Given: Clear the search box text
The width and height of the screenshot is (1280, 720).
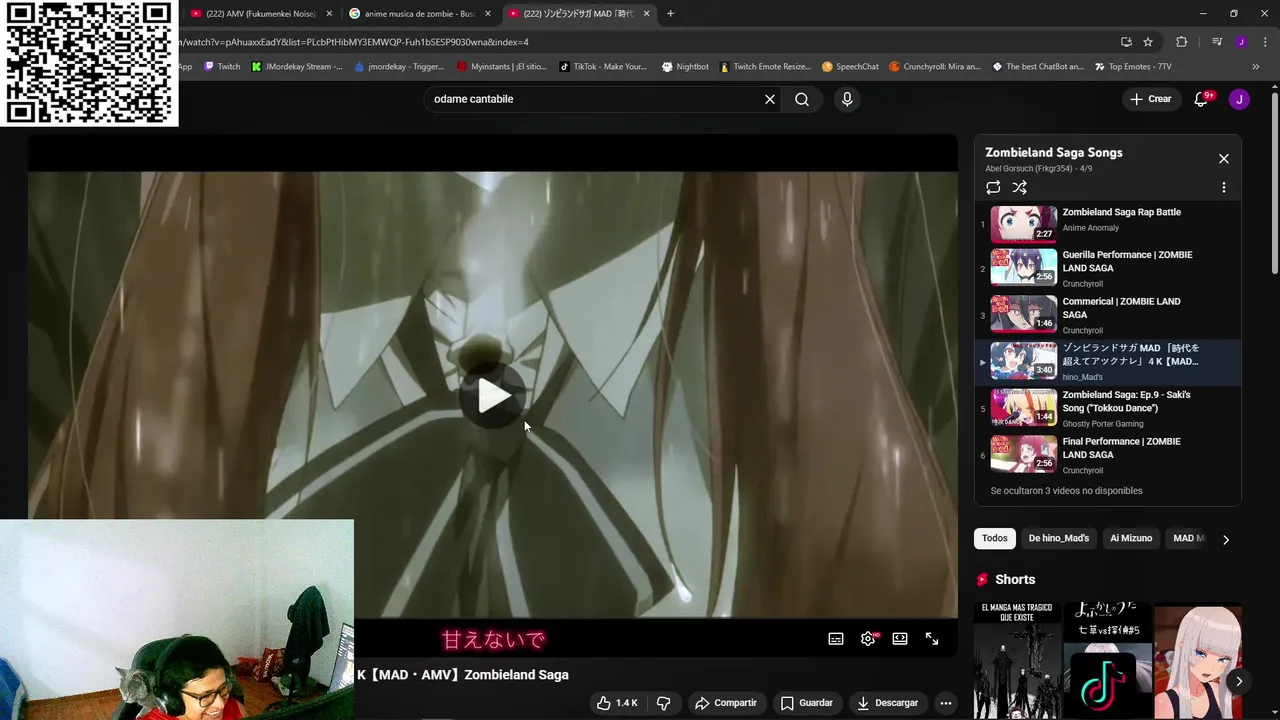Looking at the screenshot, I should click(x=770, y=99).
